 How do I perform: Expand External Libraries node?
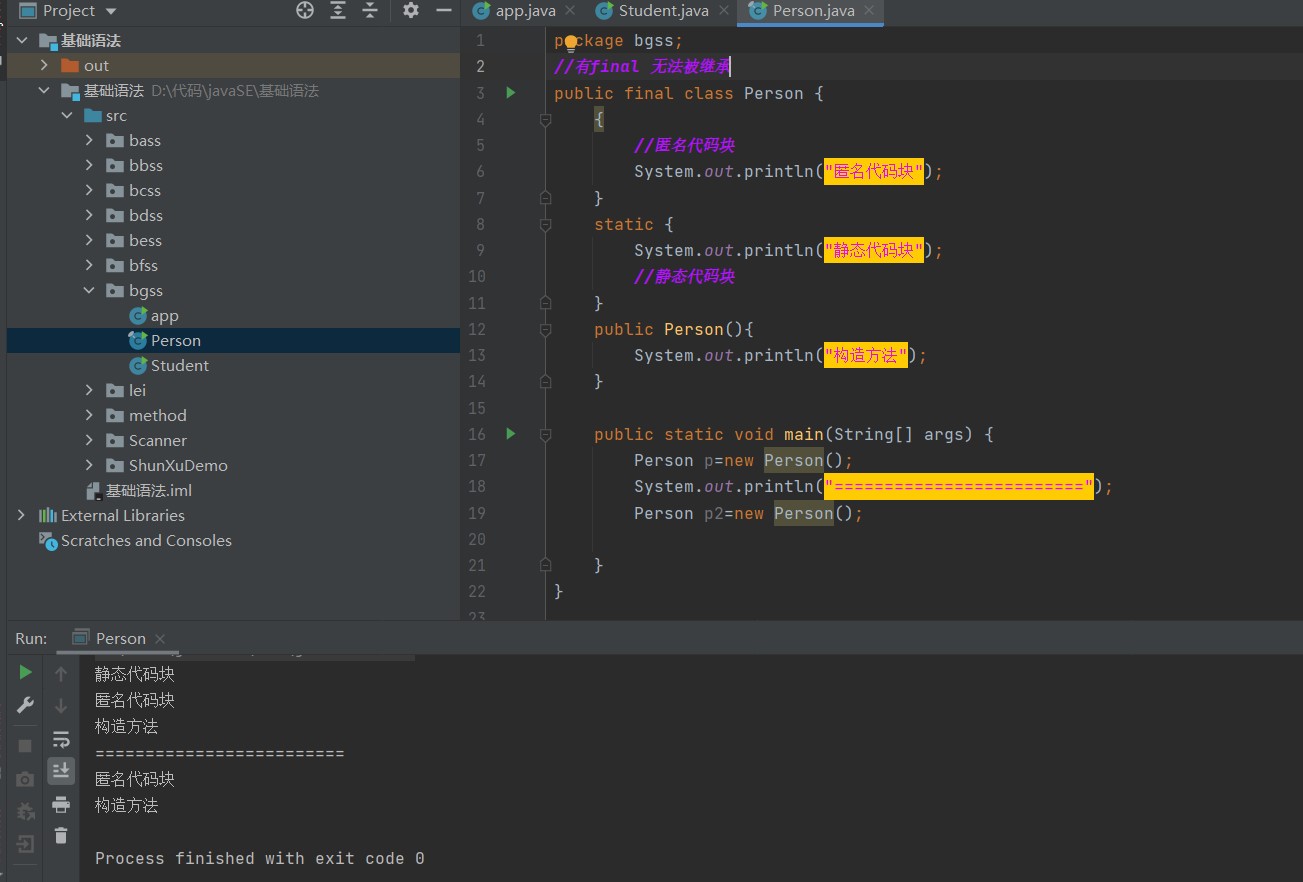point(21,515)
